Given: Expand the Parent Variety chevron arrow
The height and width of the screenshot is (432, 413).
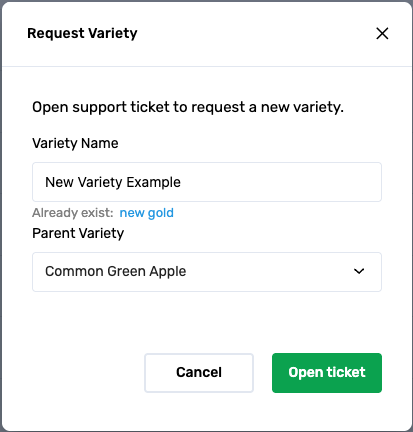Looking at the screenshot, I should point(359,271).
